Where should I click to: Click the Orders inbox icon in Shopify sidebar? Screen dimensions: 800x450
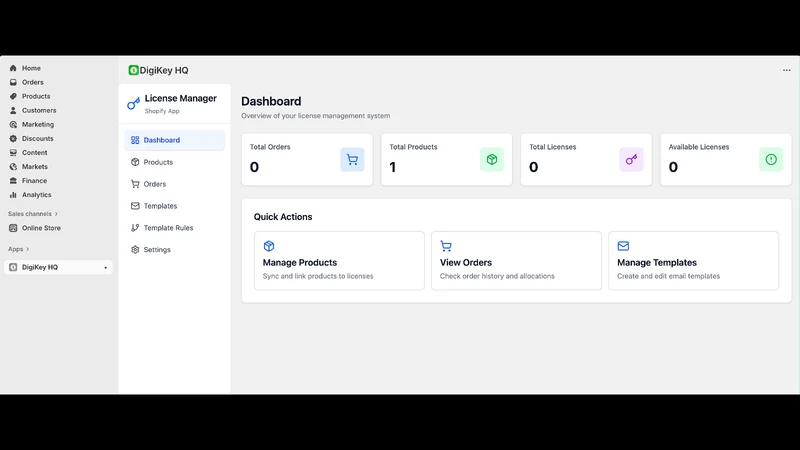click(x=13, y=82)
